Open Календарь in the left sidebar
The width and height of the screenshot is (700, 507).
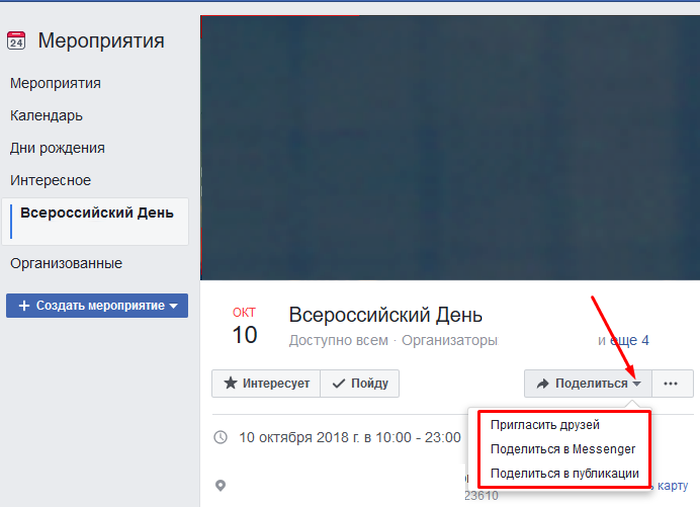click(x=46, y=116)
